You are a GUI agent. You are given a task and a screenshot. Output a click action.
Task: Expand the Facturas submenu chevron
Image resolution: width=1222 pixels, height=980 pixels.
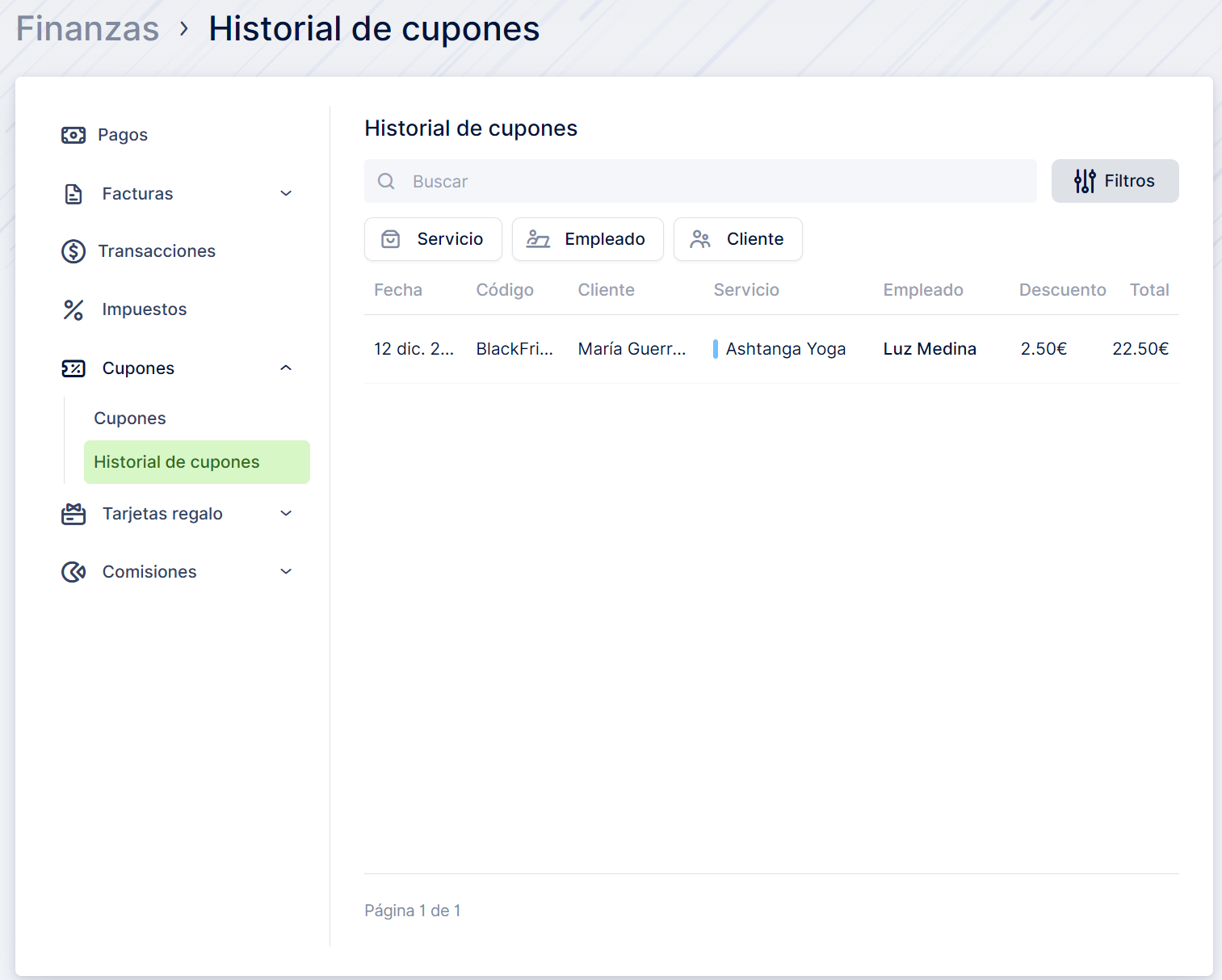click(286, 193)
